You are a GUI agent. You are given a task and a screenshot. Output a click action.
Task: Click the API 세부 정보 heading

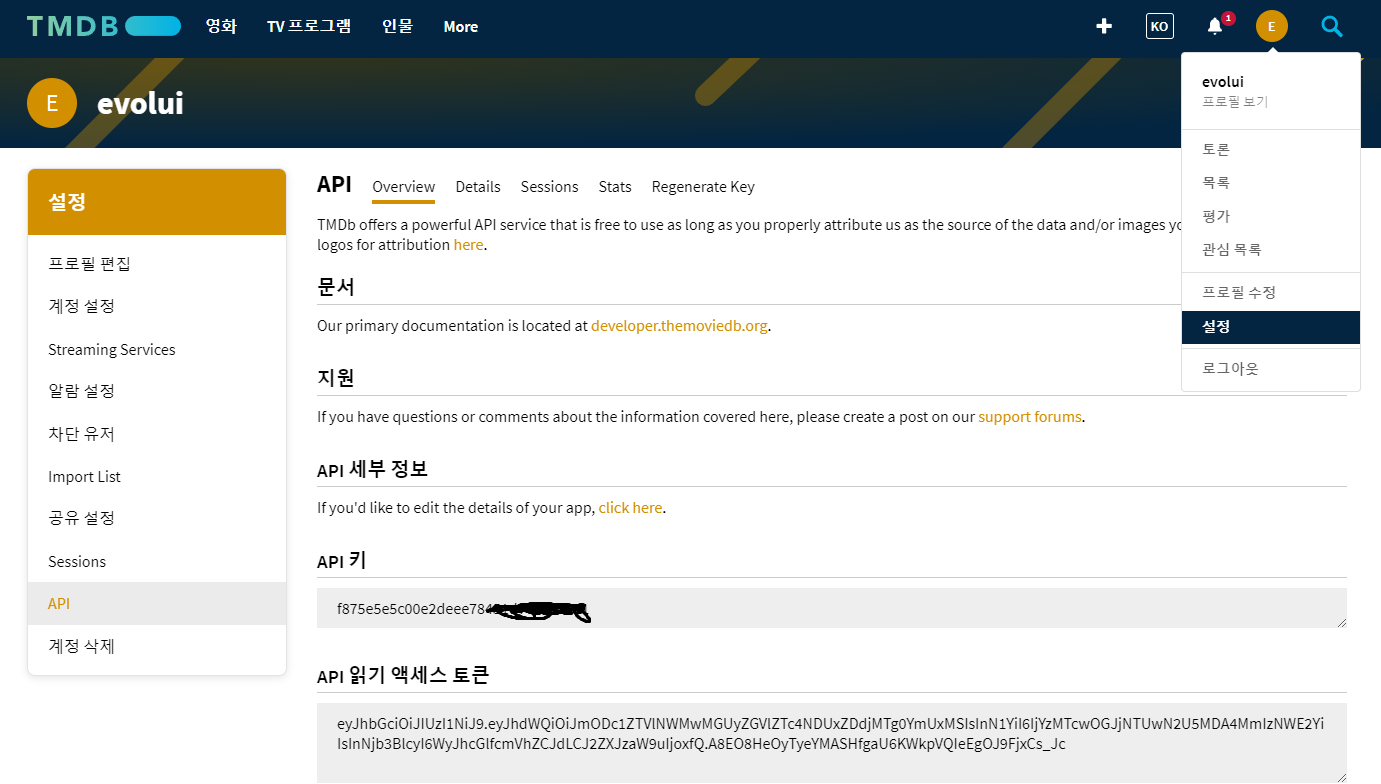click(x=373, y=470)
